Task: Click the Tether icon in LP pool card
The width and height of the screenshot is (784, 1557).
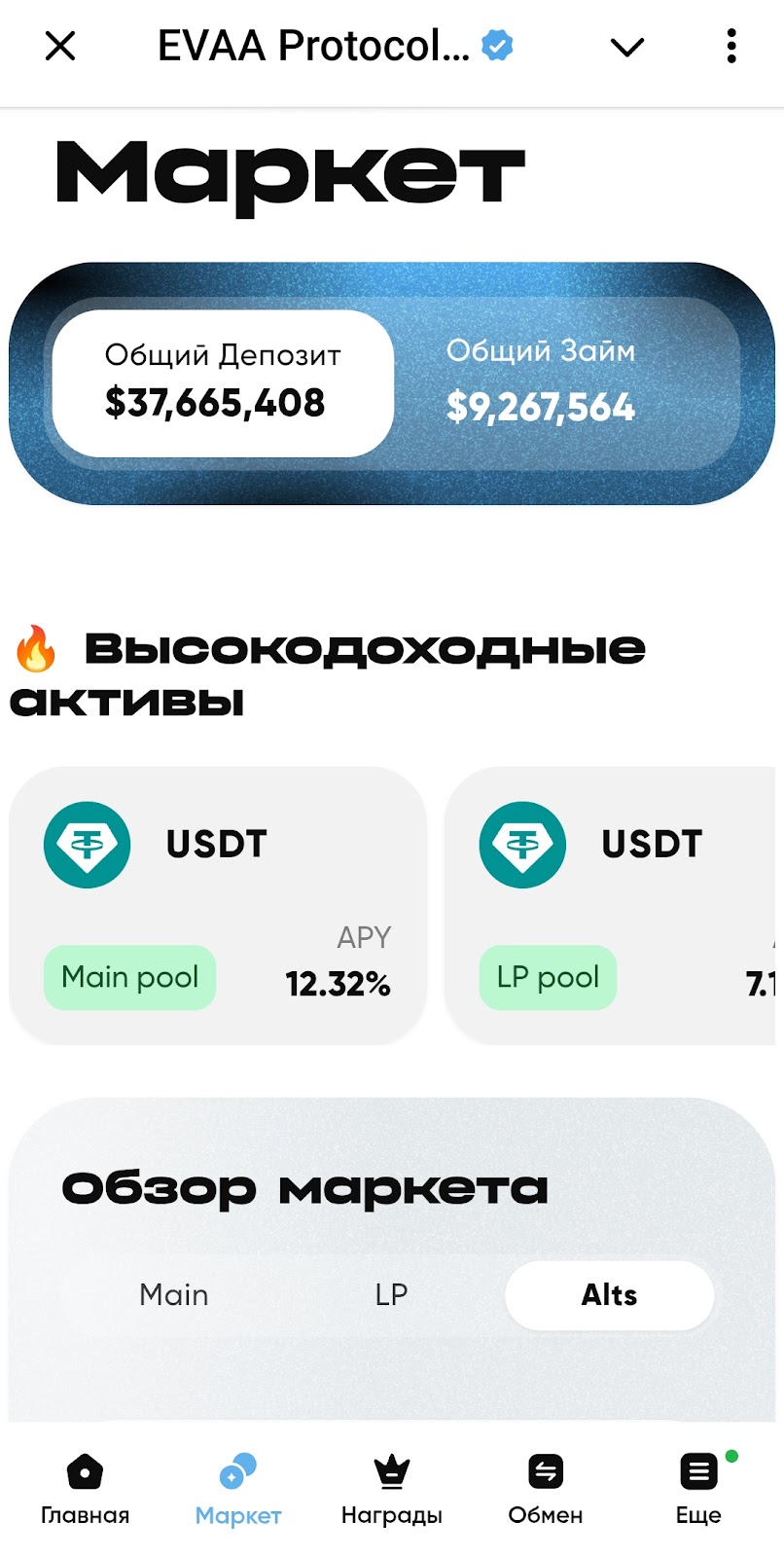Action: (x=522, y=844)
